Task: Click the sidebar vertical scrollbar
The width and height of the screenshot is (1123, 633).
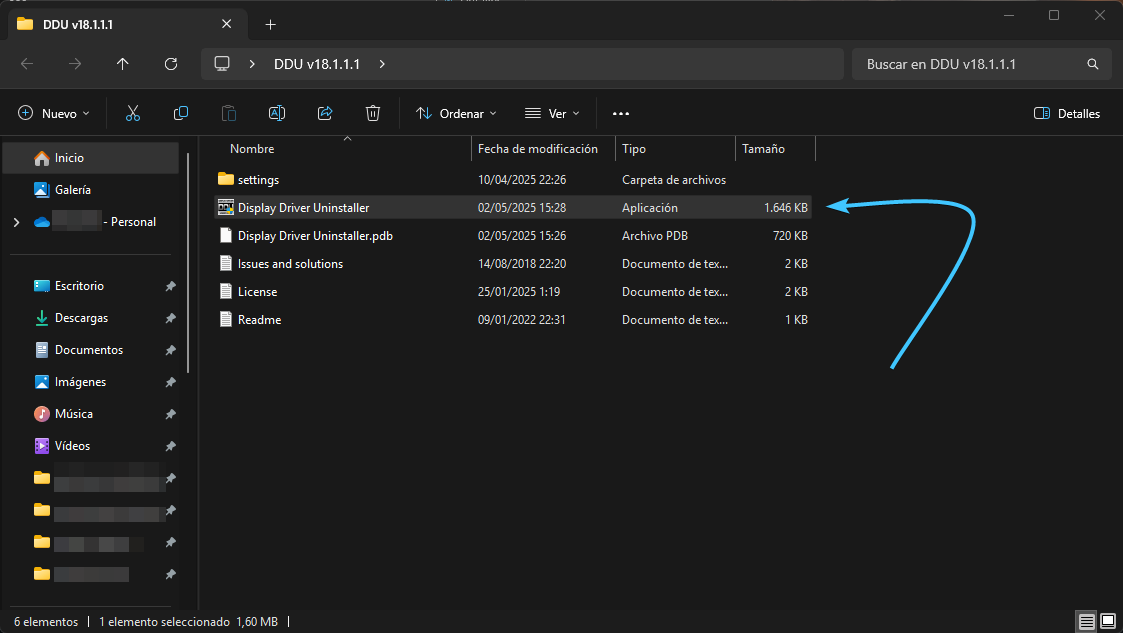Action: [188, 262]
